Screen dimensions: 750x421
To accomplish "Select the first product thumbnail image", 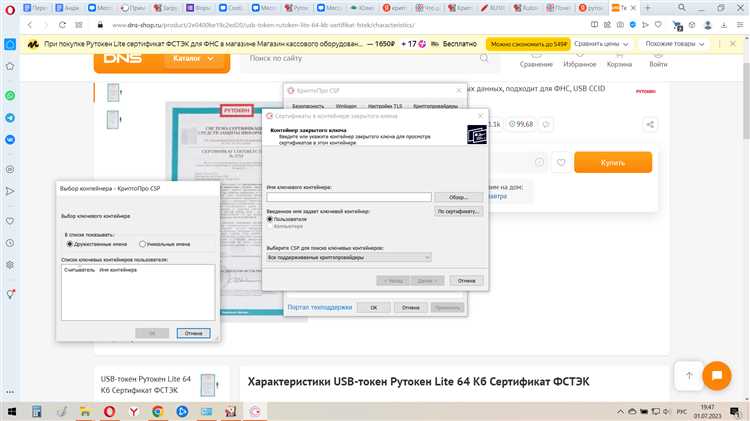I will pyautogui.click(x=113, y=92).
